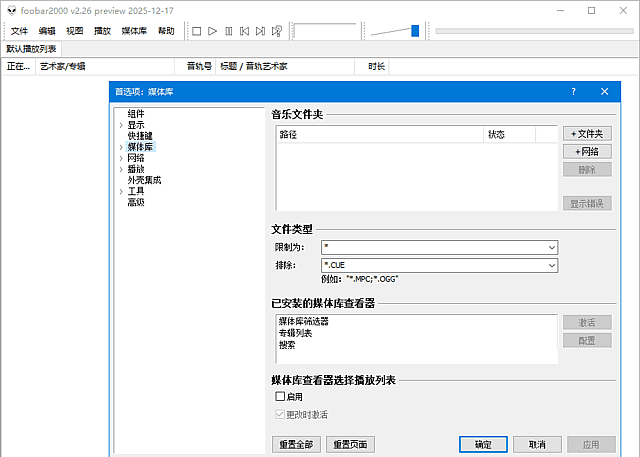Select 媒体库筛选器 in the viewers list

[304, 322]
